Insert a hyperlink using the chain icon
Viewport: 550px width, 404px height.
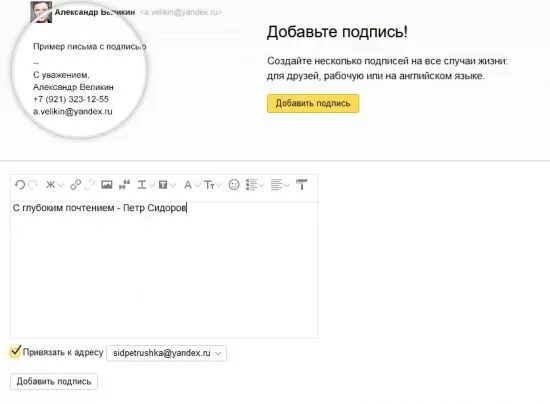pyautogui.click(x=75, y=184)
